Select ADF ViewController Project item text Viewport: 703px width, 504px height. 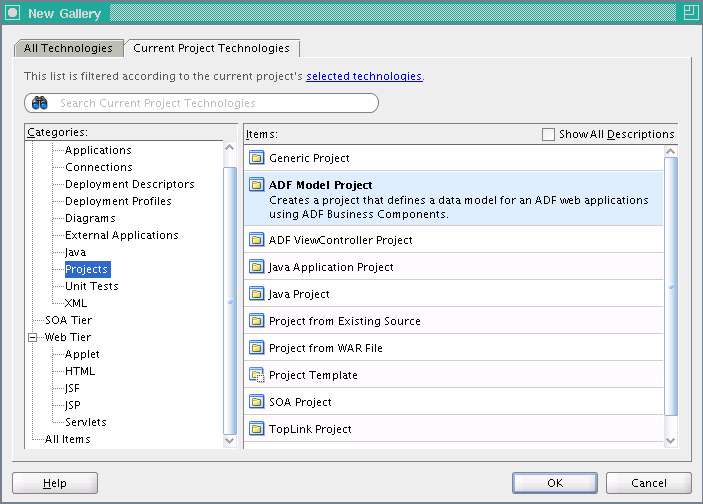340,240
